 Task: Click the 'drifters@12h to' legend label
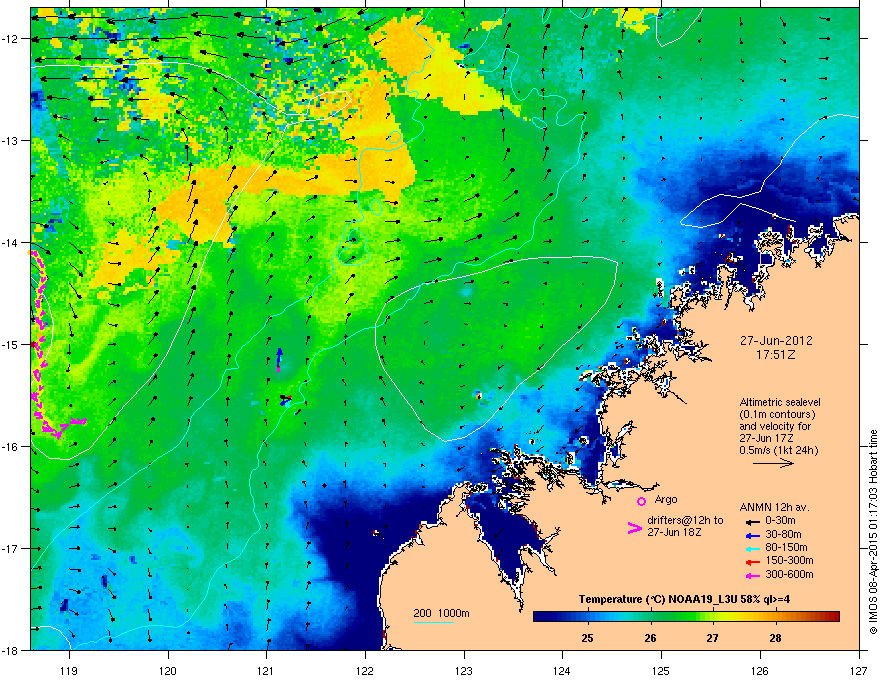[x=685, y=520]
